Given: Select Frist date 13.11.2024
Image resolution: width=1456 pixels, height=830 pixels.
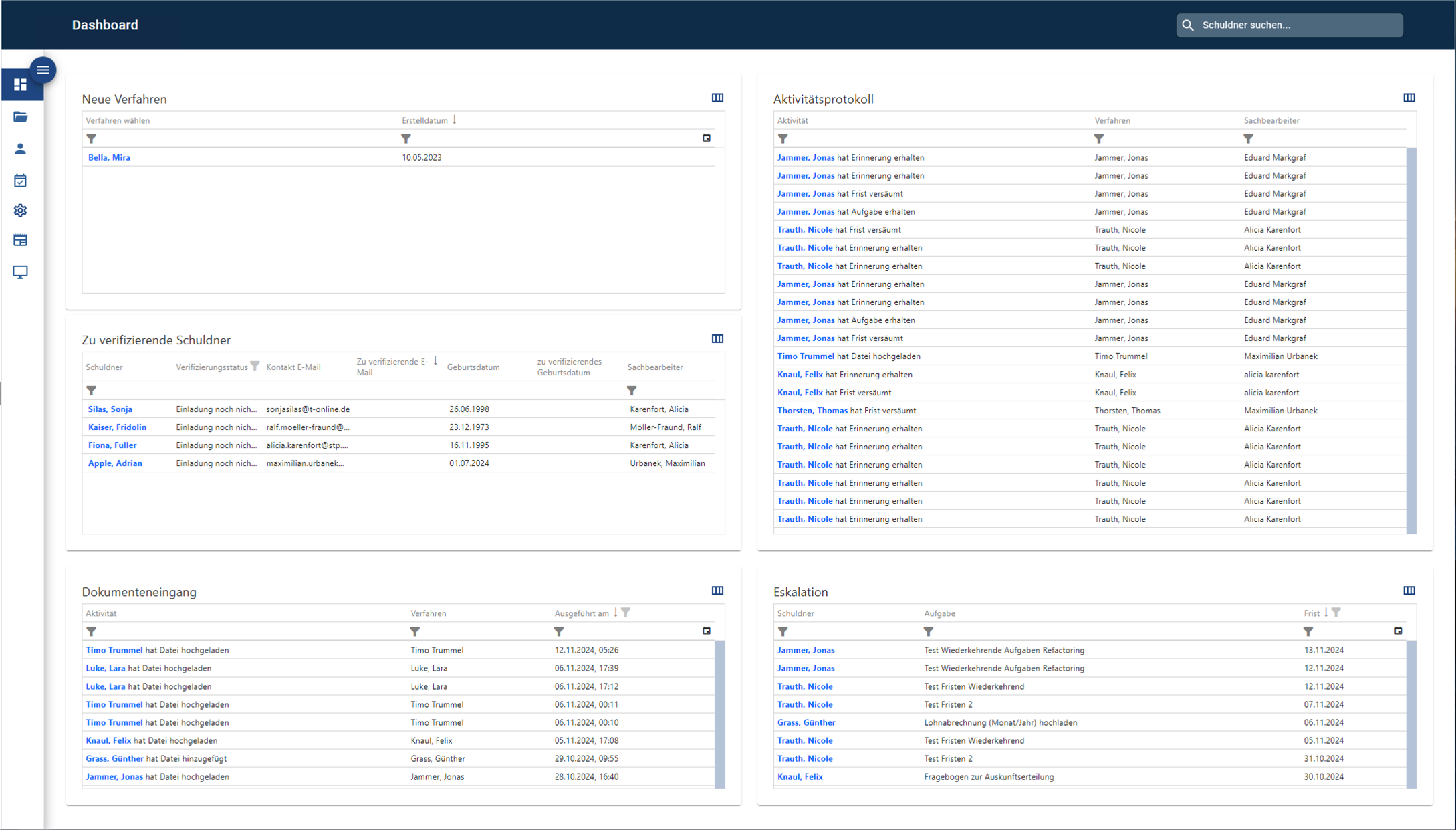Looking at the screenshot, I should pyautogui.click(x=1324, y=650).
